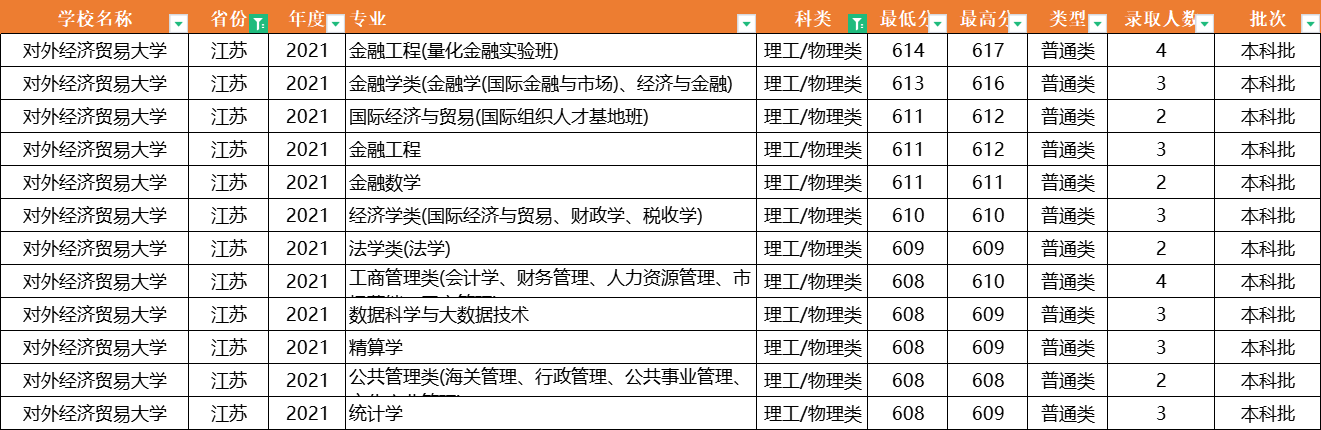Click the 理工/物理类 cell in 经济学类 row
The height and width of the screenshot is (430, 1321).
(812, 216)
